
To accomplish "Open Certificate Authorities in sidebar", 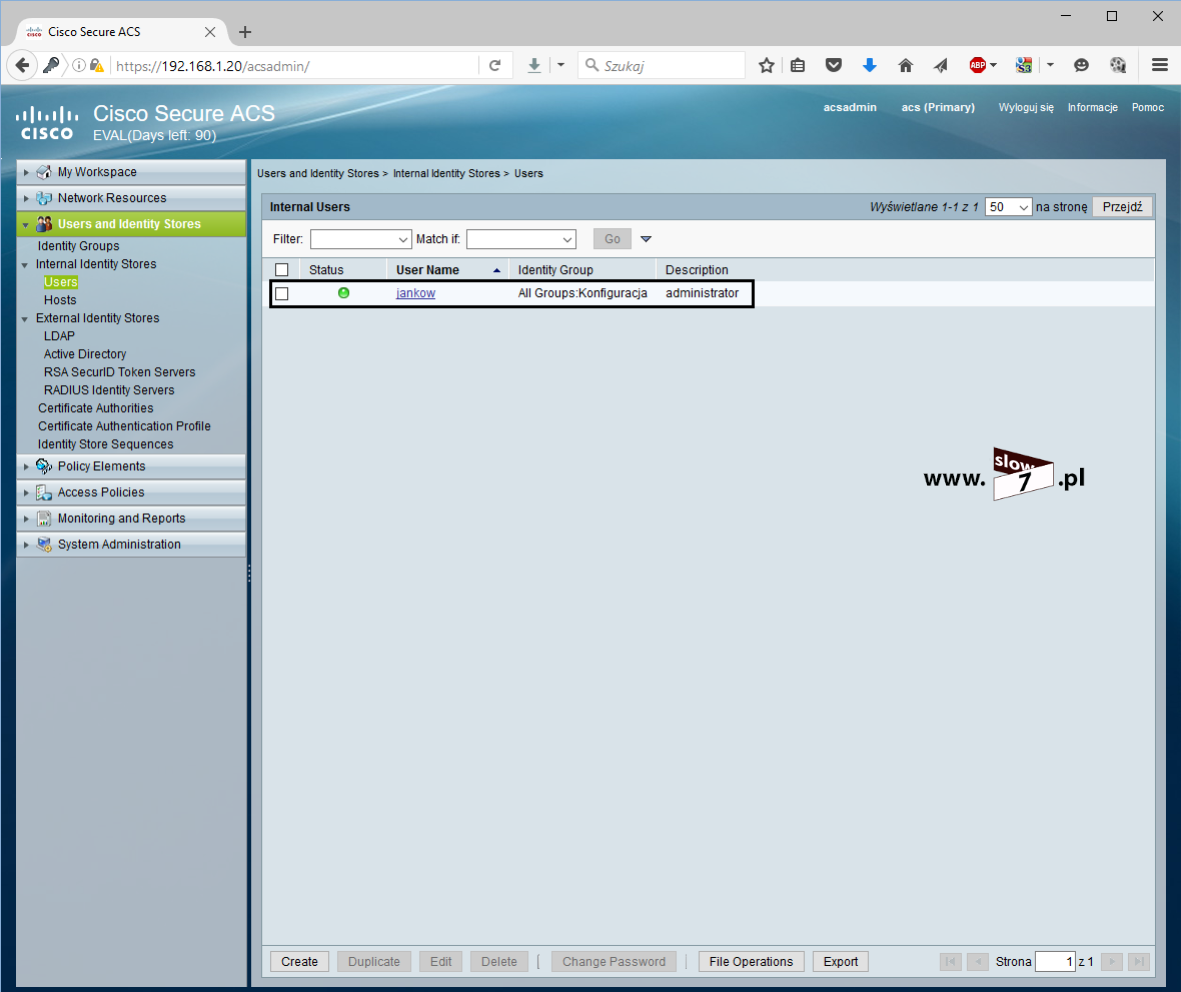I will click(96, 408).
